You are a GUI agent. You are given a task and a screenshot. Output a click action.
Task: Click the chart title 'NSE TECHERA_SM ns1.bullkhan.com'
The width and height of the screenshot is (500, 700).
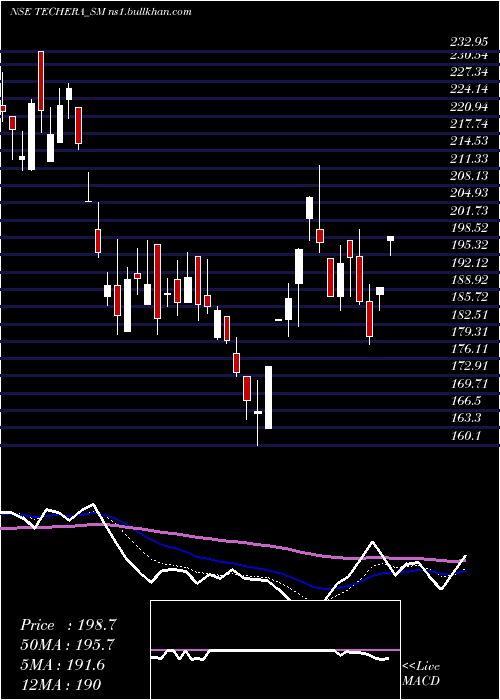pos(100,12)
